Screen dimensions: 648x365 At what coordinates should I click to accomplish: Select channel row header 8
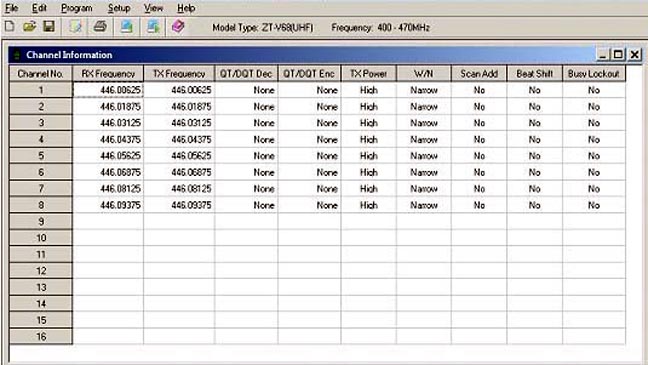[40, 205]
